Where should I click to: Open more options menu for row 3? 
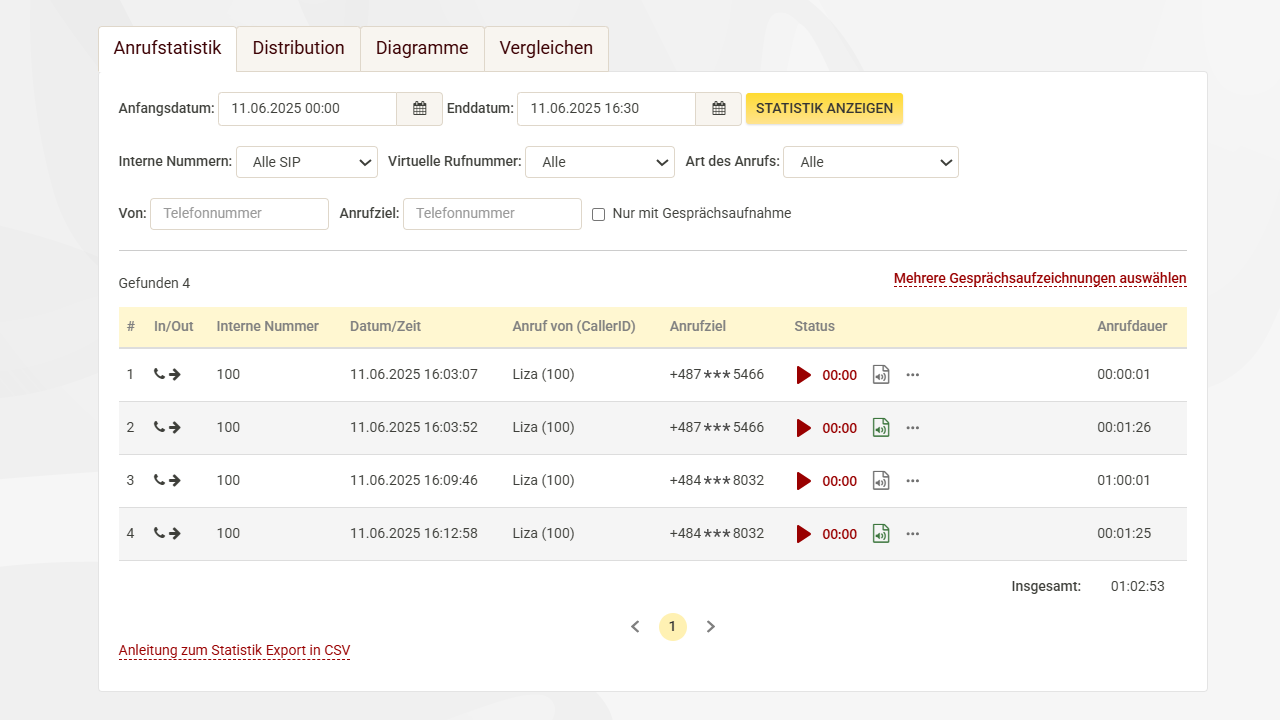(912, 481)
